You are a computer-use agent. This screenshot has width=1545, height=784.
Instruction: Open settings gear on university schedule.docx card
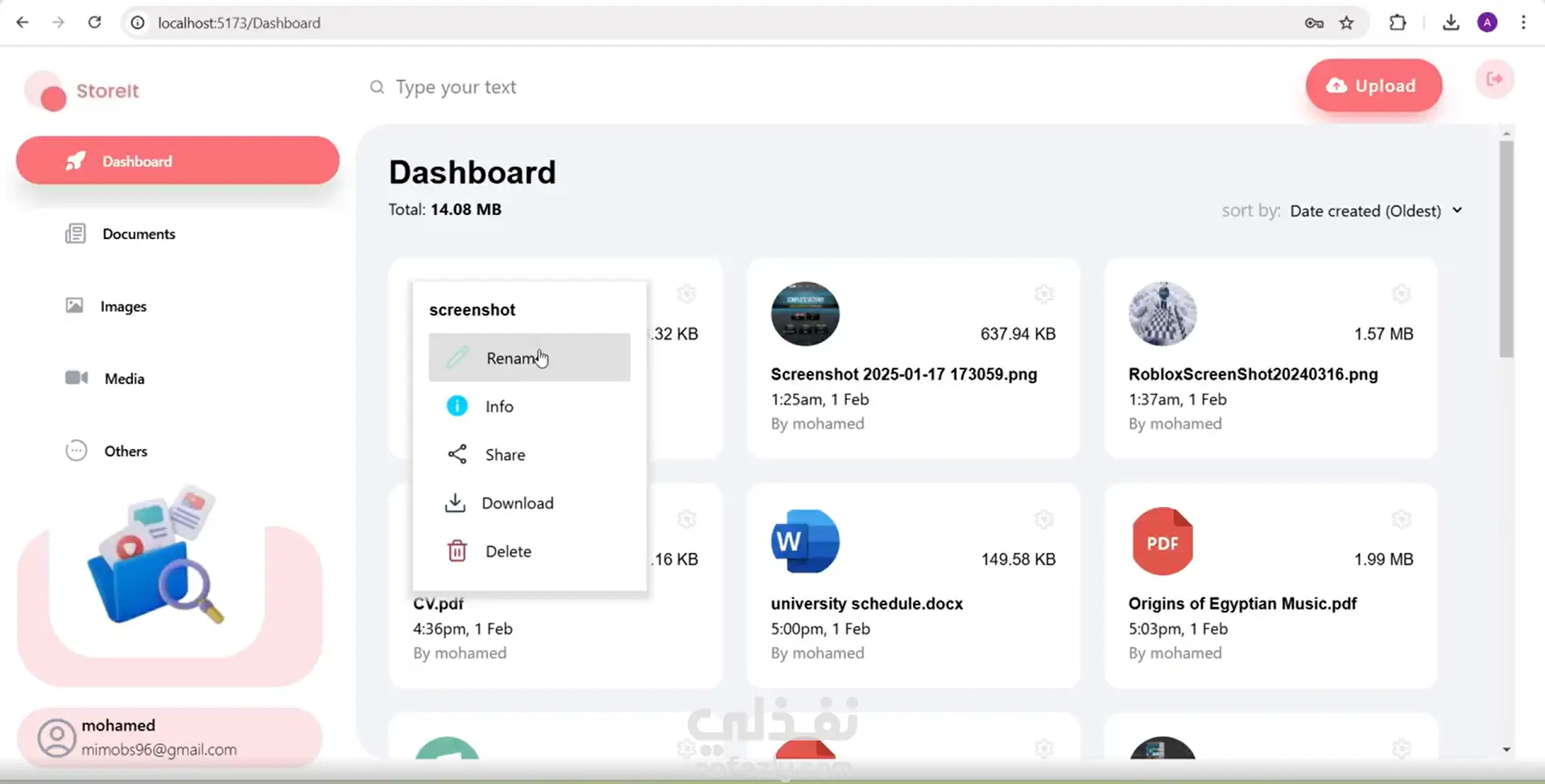coord(1044,519)
